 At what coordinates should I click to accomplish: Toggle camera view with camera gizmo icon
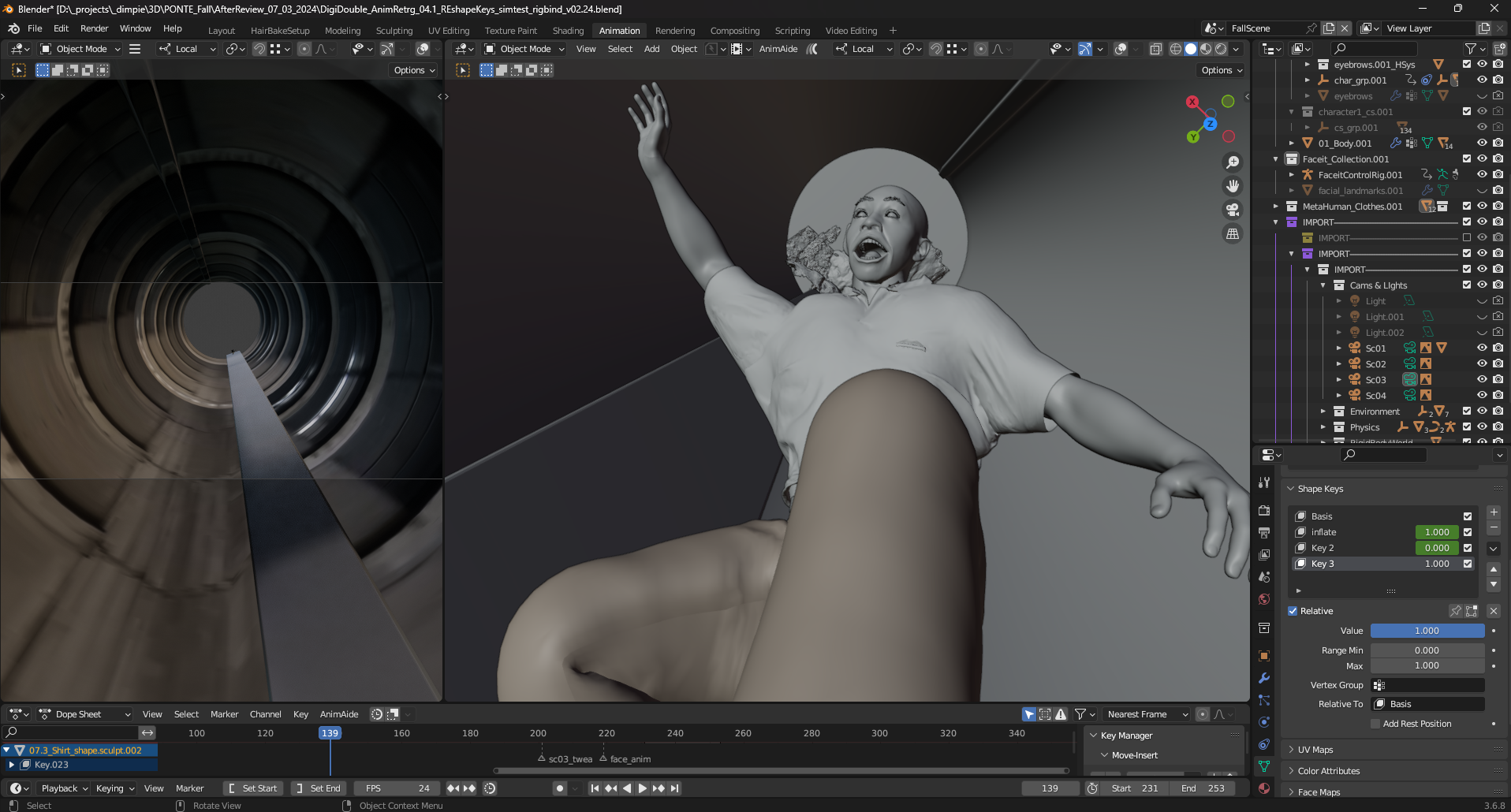tap(1232, 210)
